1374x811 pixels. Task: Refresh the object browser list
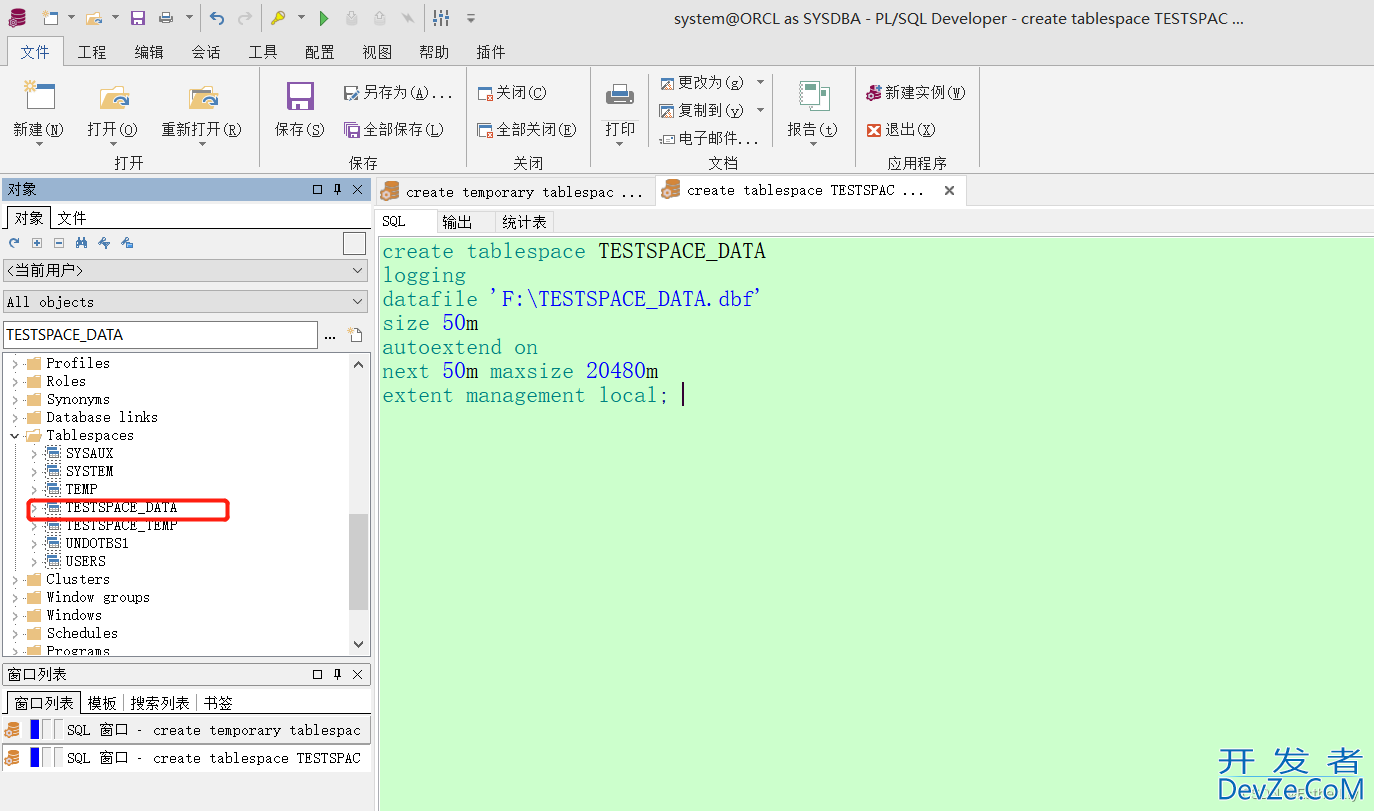coord(14,243)
